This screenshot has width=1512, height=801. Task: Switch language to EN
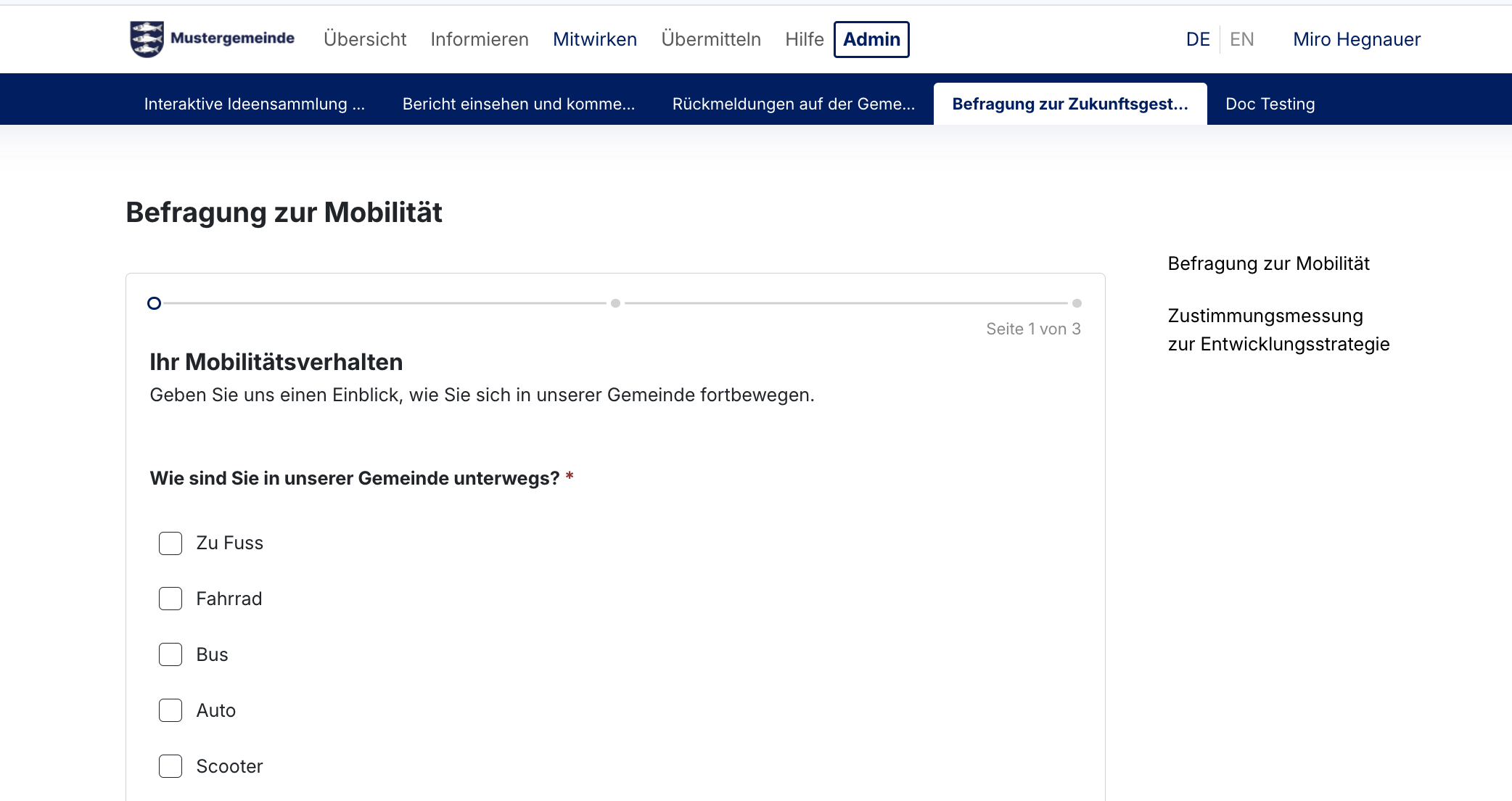pos(1241,39)
